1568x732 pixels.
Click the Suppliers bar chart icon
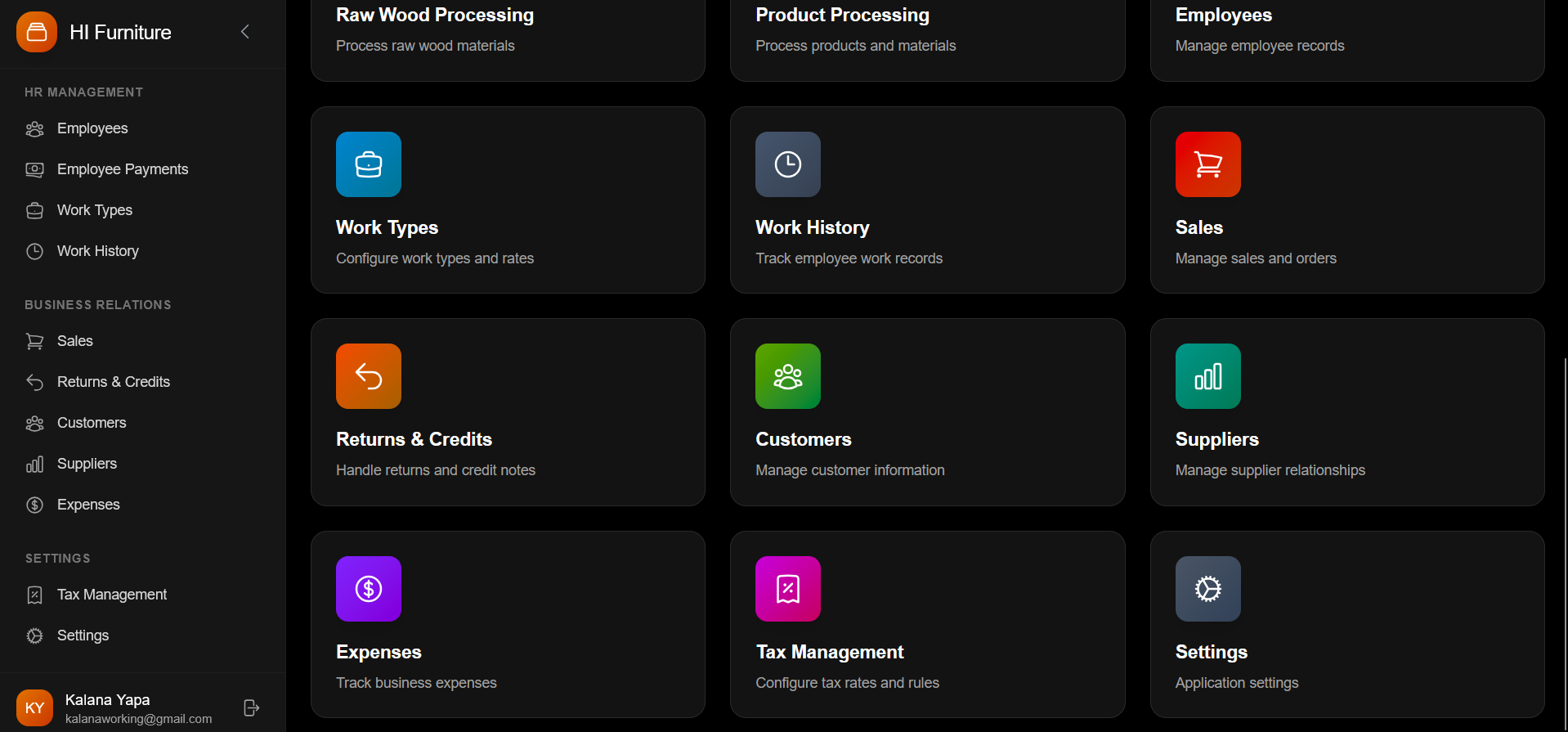pos(1207,375)
